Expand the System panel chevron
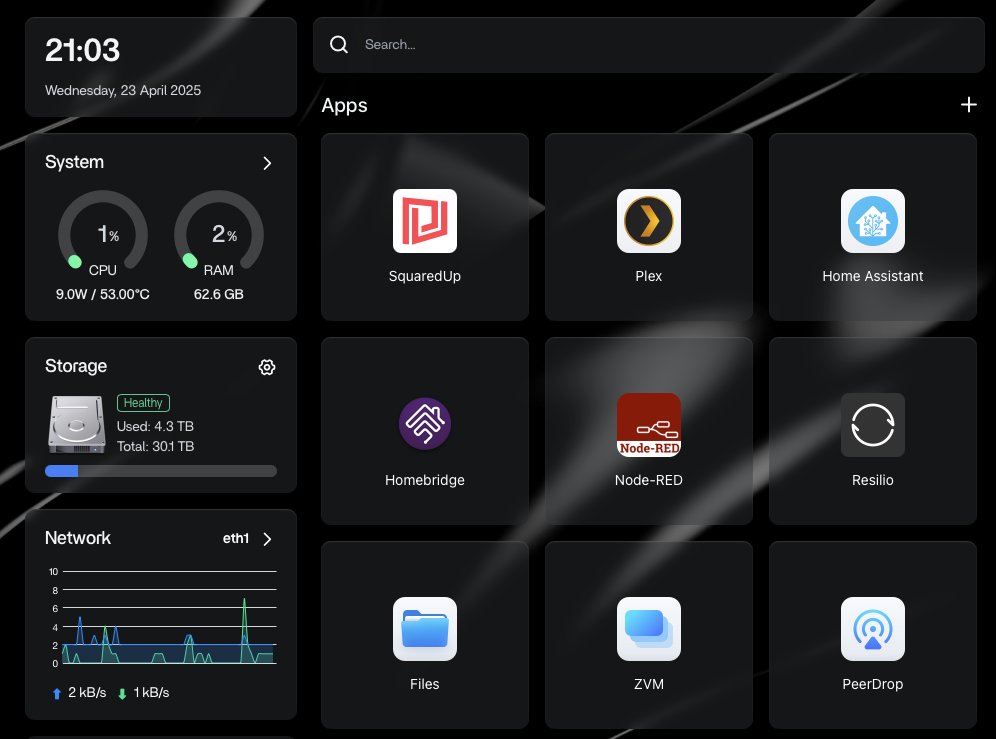997x739 pixels. point(267,163)
